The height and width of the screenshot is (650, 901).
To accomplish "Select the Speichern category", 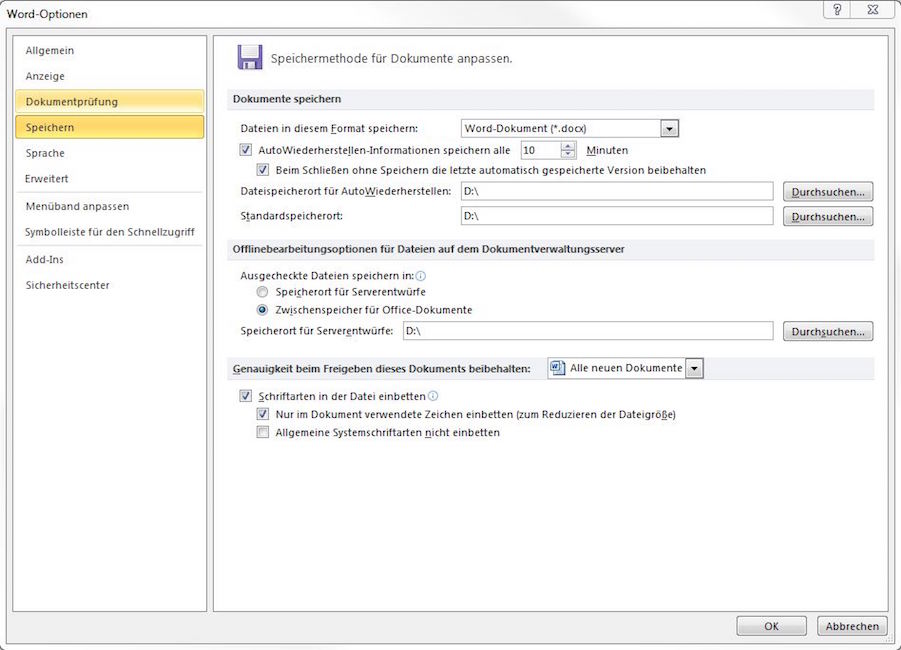I will (109, 127).
